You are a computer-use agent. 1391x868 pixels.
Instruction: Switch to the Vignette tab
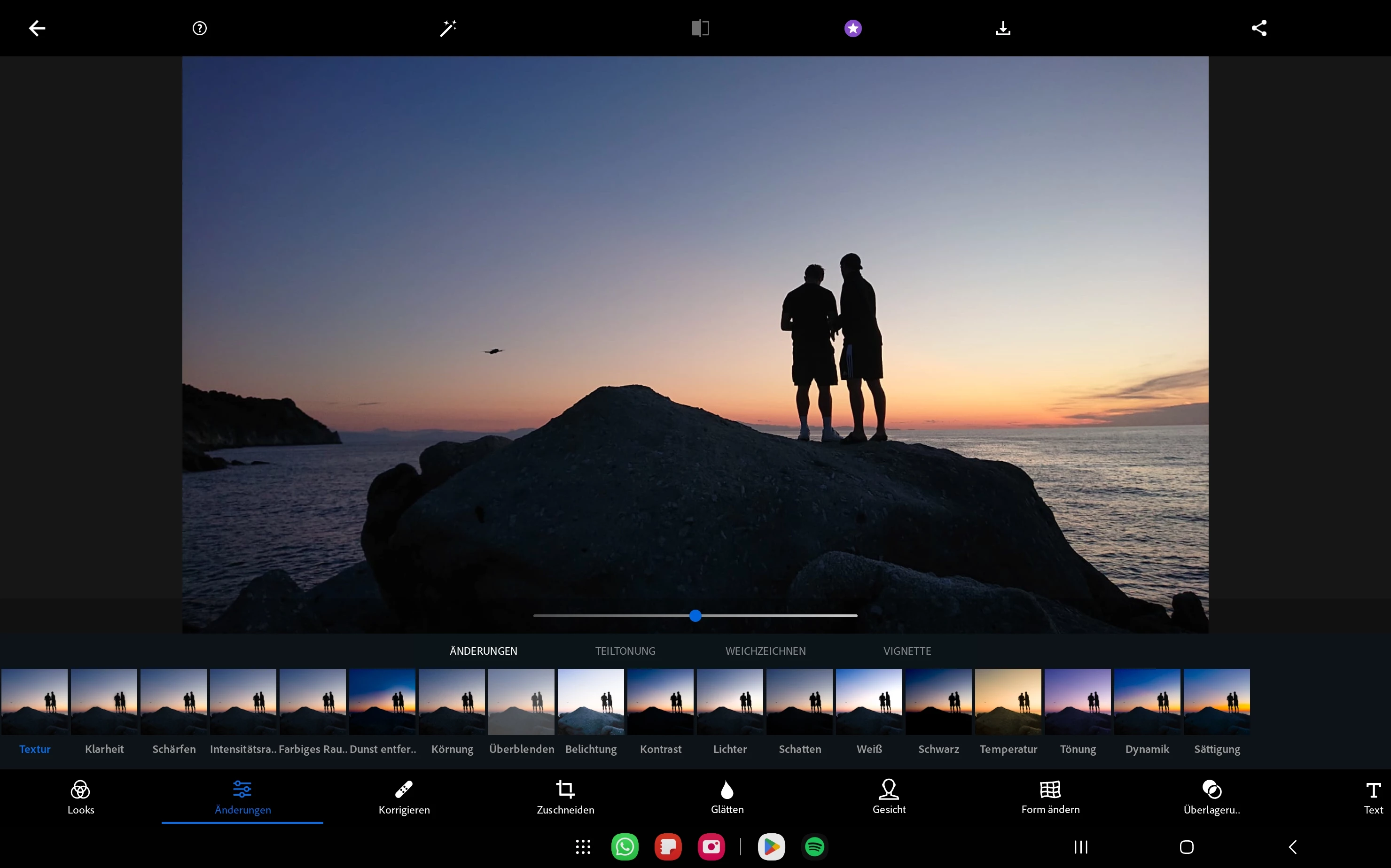point(907,651)
